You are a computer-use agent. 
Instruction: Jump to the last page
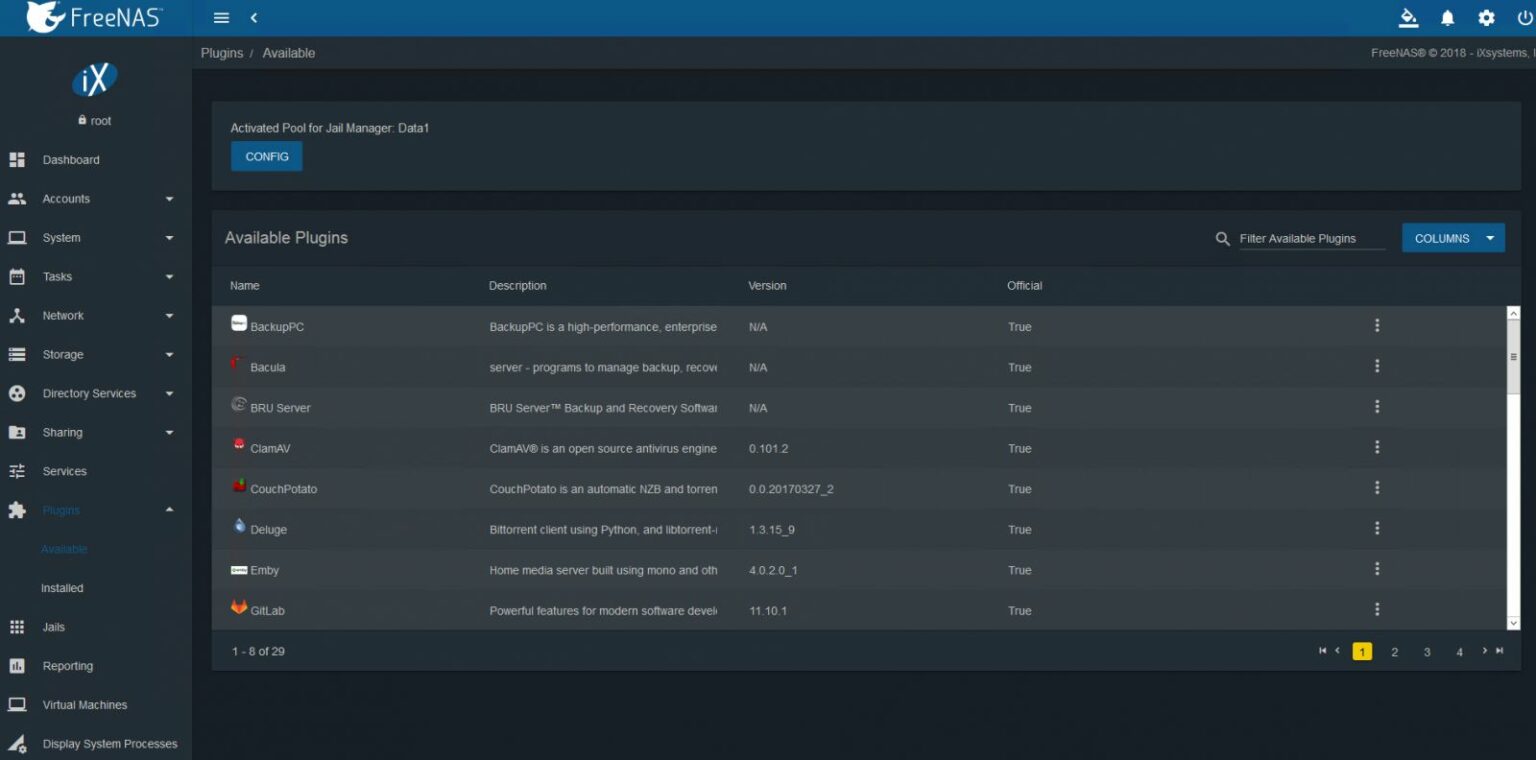pos(1499,651)
